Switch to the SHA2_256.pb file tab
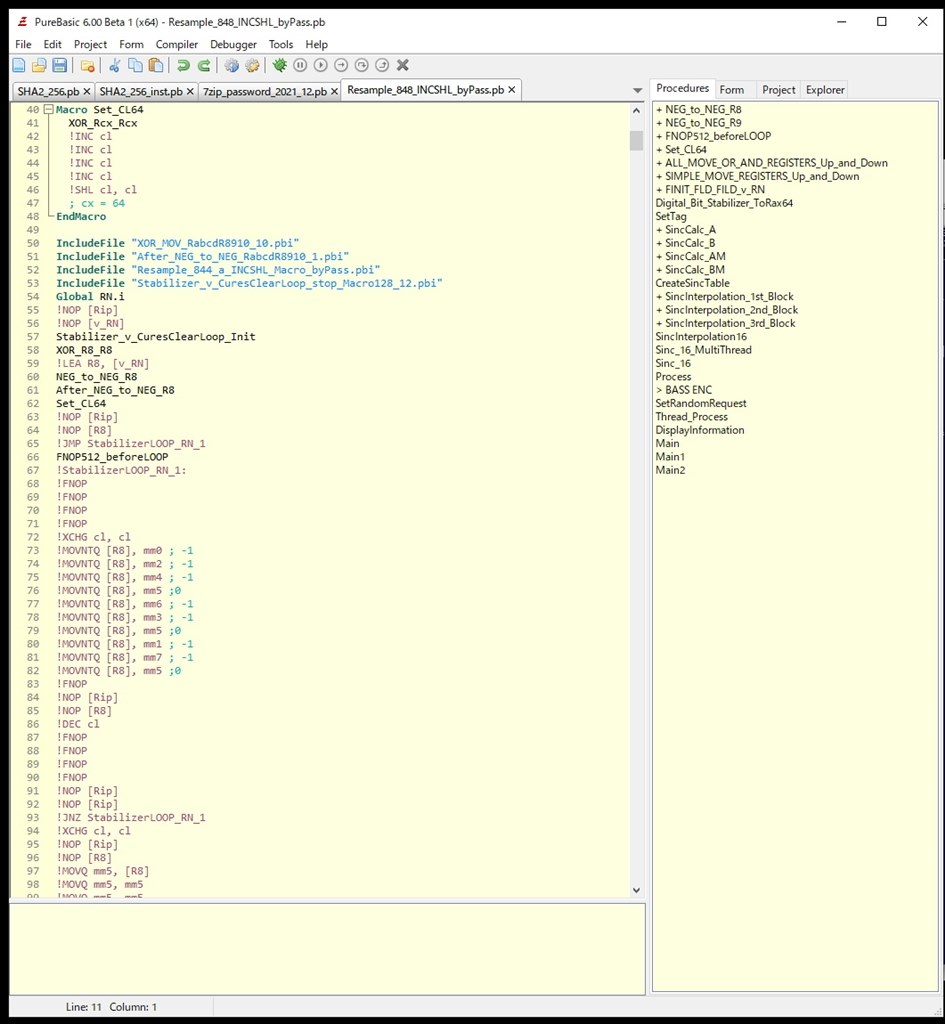The image size is (945, 1024). pos(48,91)
